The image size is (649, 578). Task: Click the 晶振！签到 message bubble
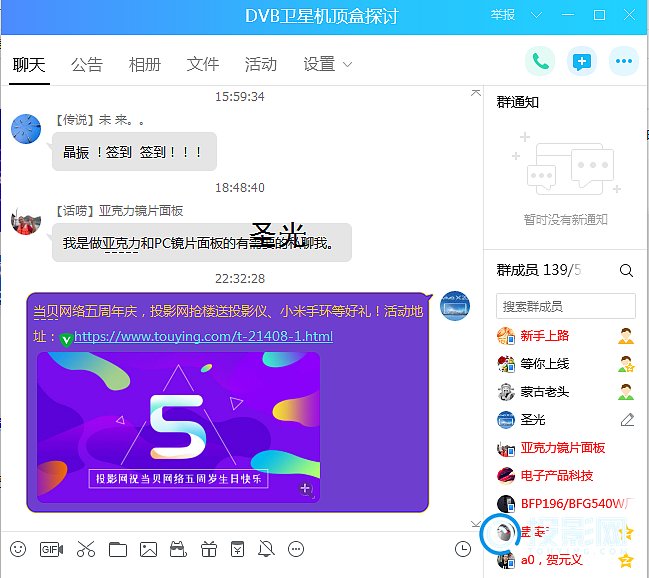pyautogui.click(x=134, y=152)
